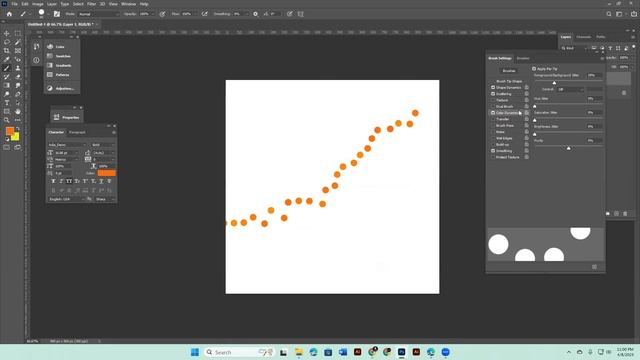Open the Flow value dropdown
The width and height of the screenshot is (640, 360).
(195, 14)
